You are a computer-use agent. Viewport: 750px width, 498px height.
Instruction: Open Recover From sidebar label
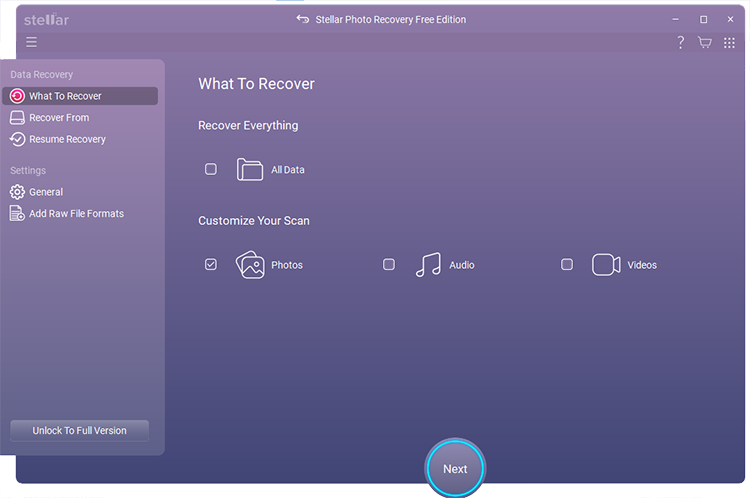point(59,118)
